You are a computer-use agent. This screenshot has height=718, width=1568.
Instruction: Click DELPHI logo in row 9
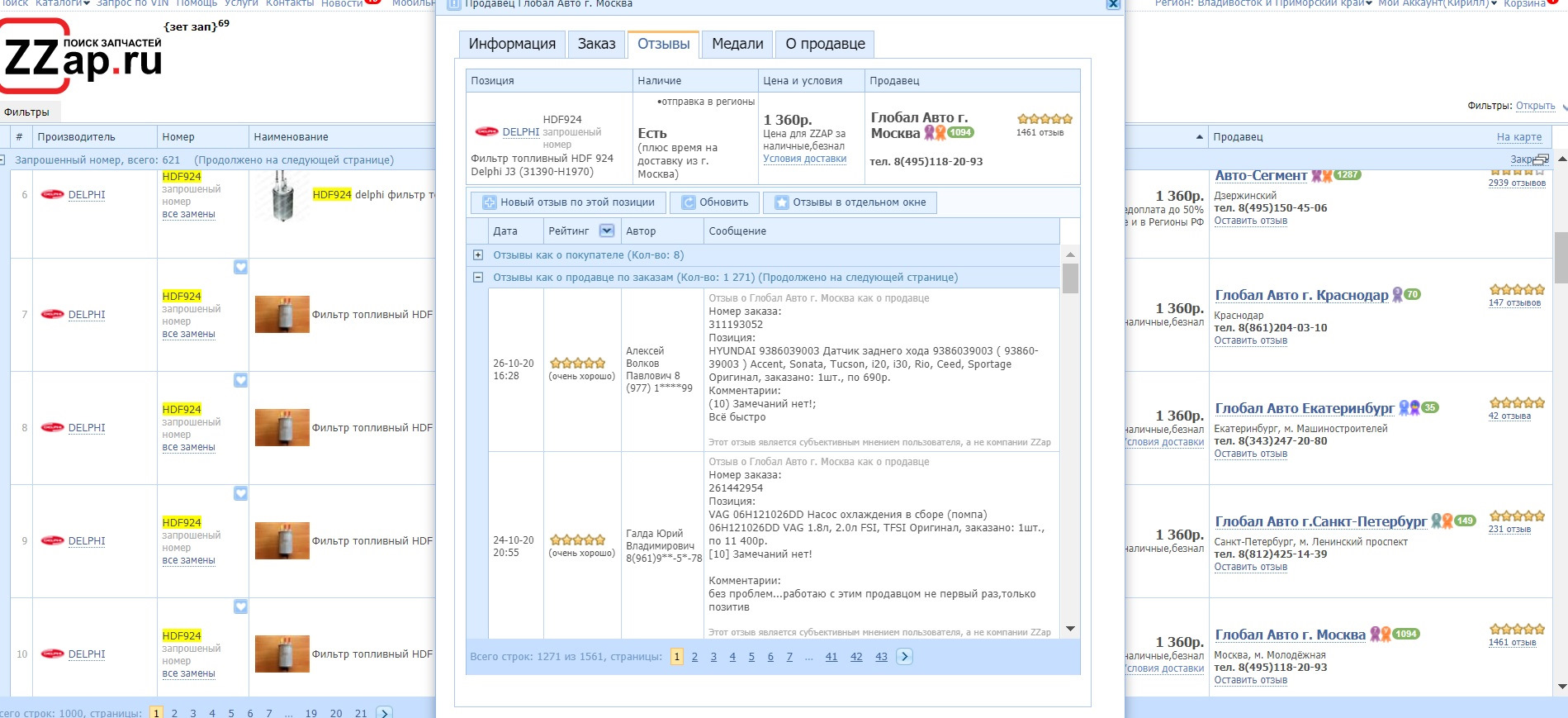tap(52, 541)
